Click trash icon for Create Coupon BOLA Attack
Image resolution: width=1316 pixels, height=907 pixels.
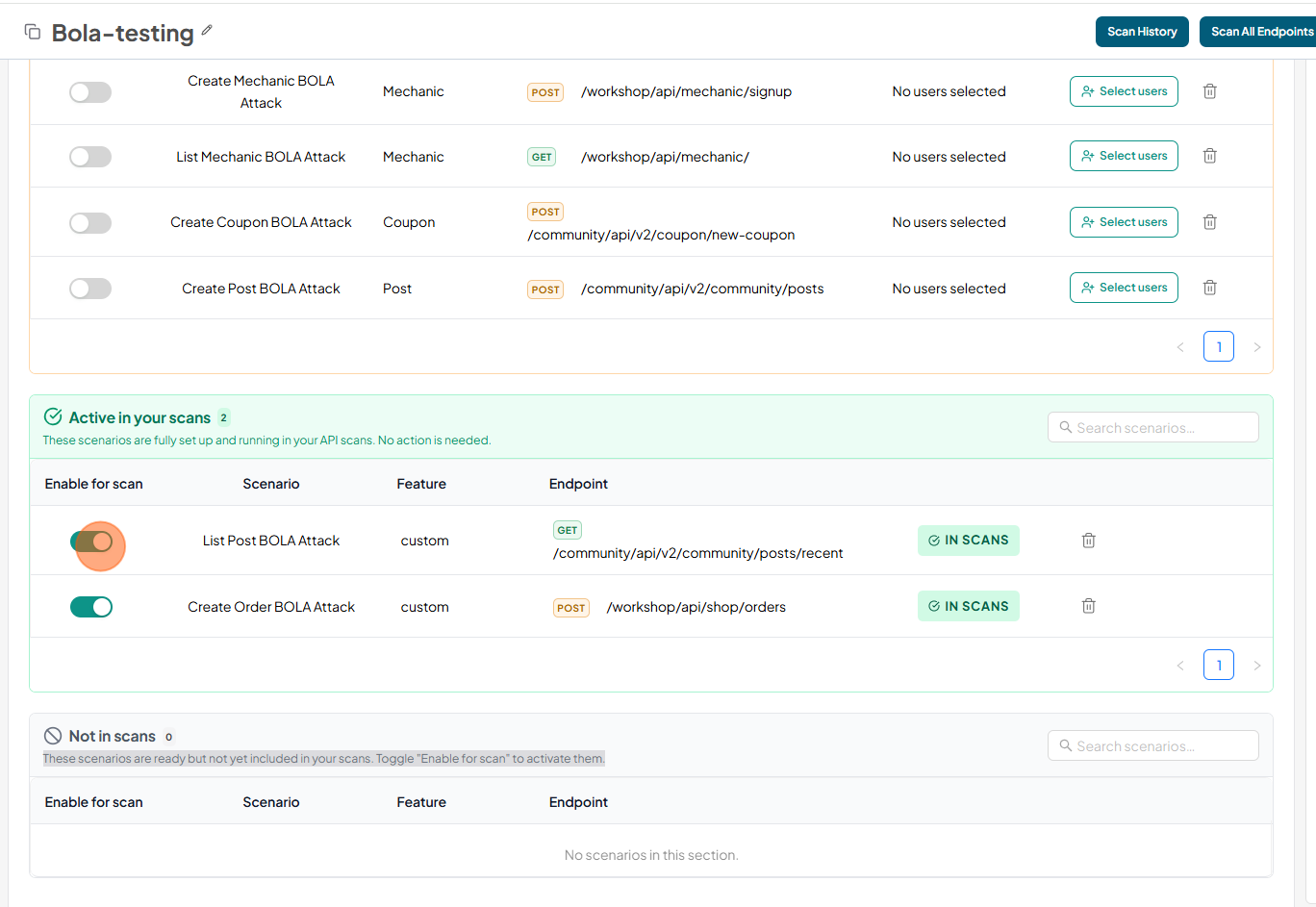[x=1210, y=222]
